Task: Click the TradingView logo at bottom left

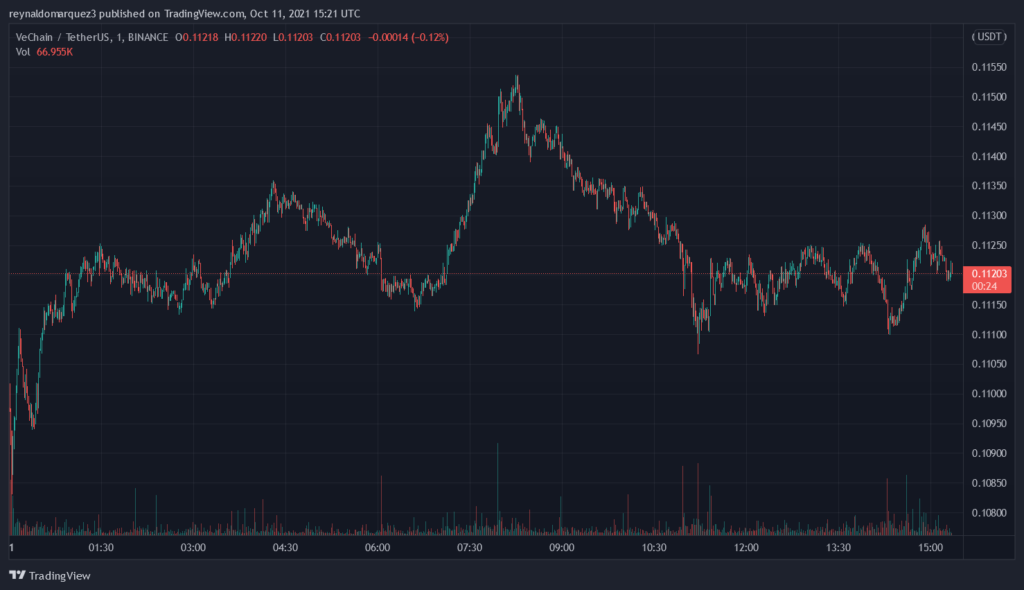Action: tap(50, 576)
